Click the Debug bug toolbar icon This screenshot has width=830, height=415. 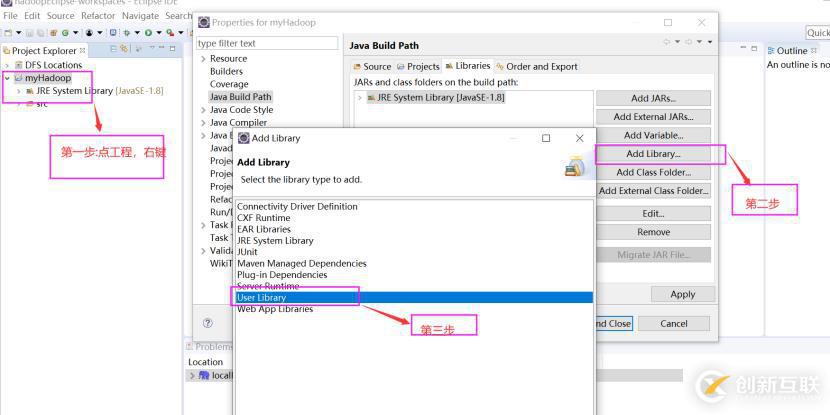coord(127,33)
